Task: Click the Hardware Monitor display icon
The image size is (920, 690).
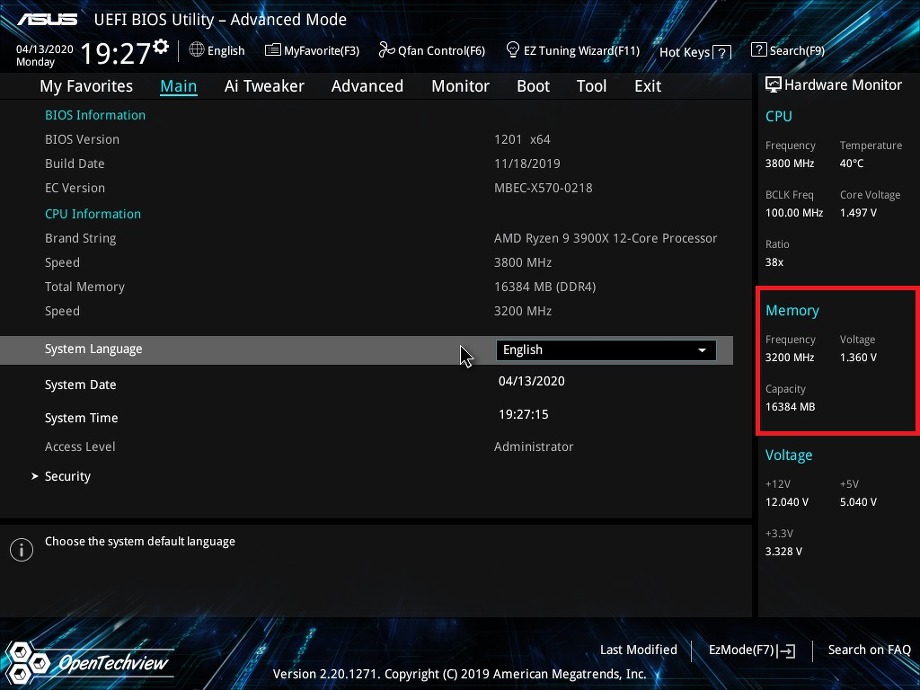Action: pos(773,84)
